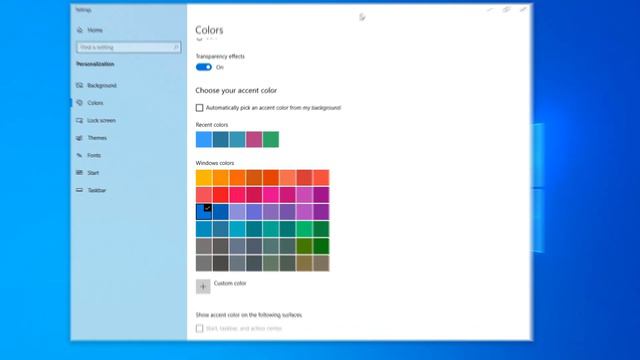Click the Themes icon in sidebar
The height and width of the screenshot is (360, 640).
coord(80,138)
